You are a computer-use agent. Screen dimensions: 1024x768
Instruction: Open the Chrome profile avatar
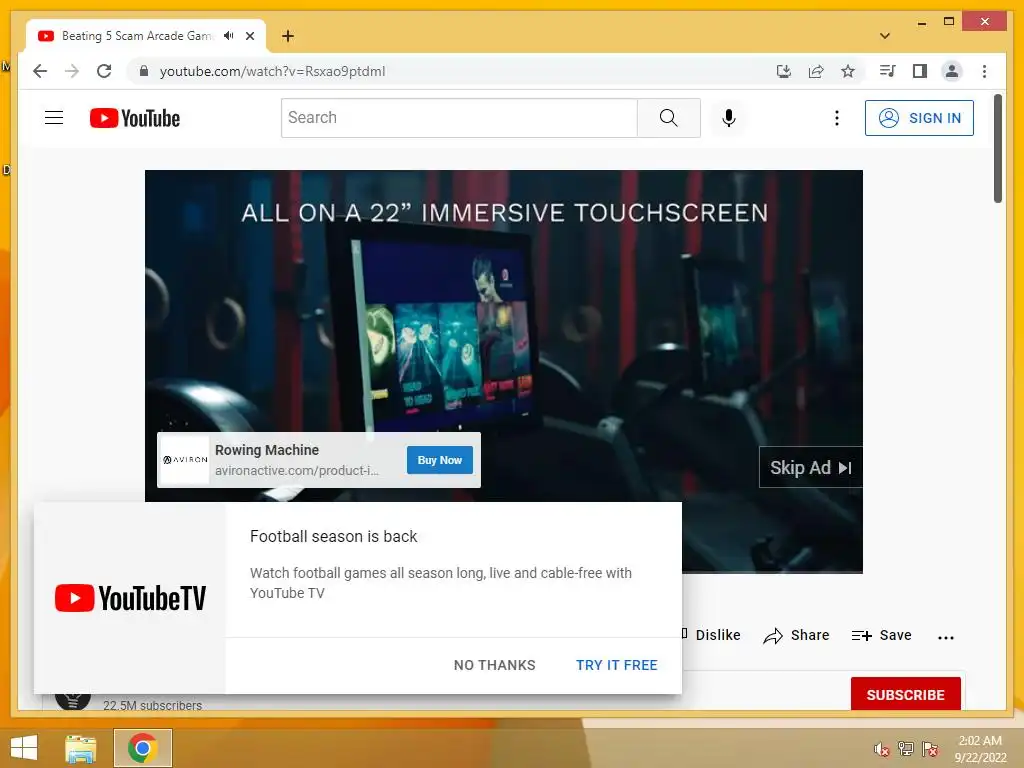point(952,71)
